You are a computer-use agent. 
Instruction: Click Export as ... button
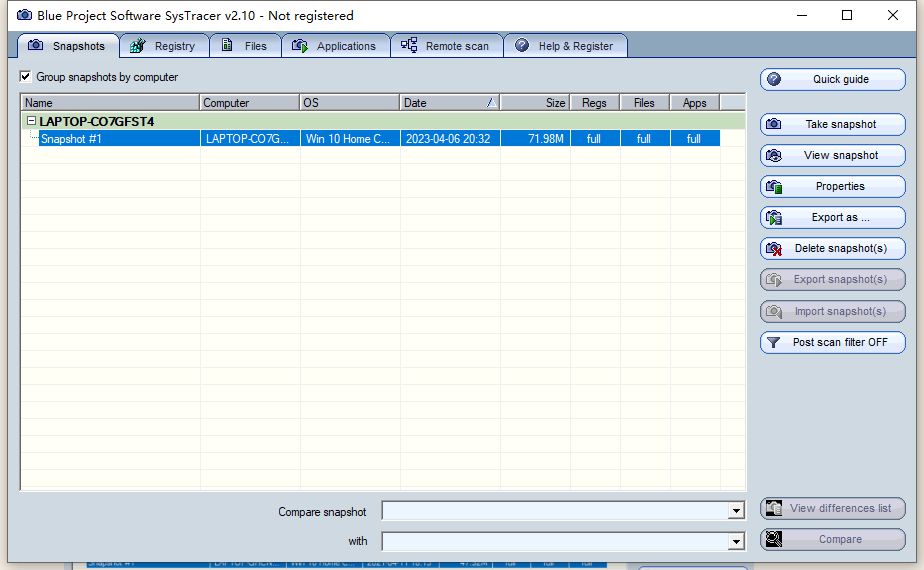(833, 218)
